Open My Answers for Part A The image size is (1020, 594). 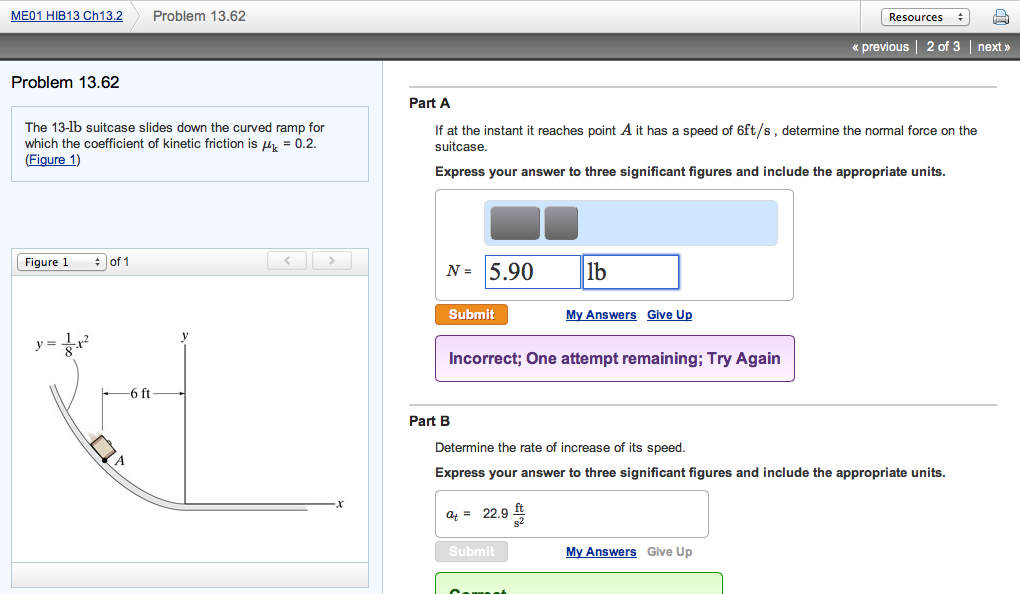coord(601,314)
